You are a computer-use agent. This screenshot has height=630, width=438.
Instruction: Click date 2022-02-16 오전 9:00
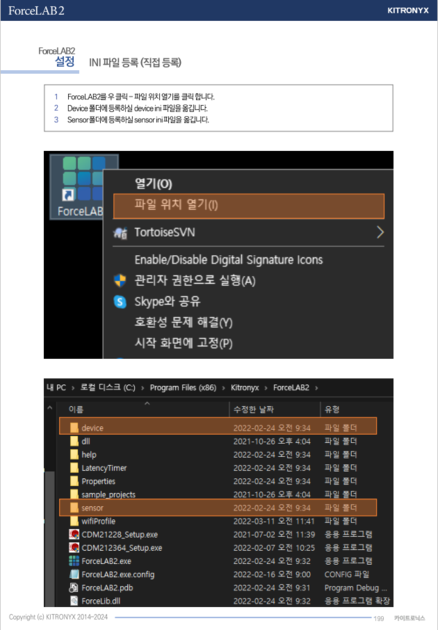click(272, 575)
